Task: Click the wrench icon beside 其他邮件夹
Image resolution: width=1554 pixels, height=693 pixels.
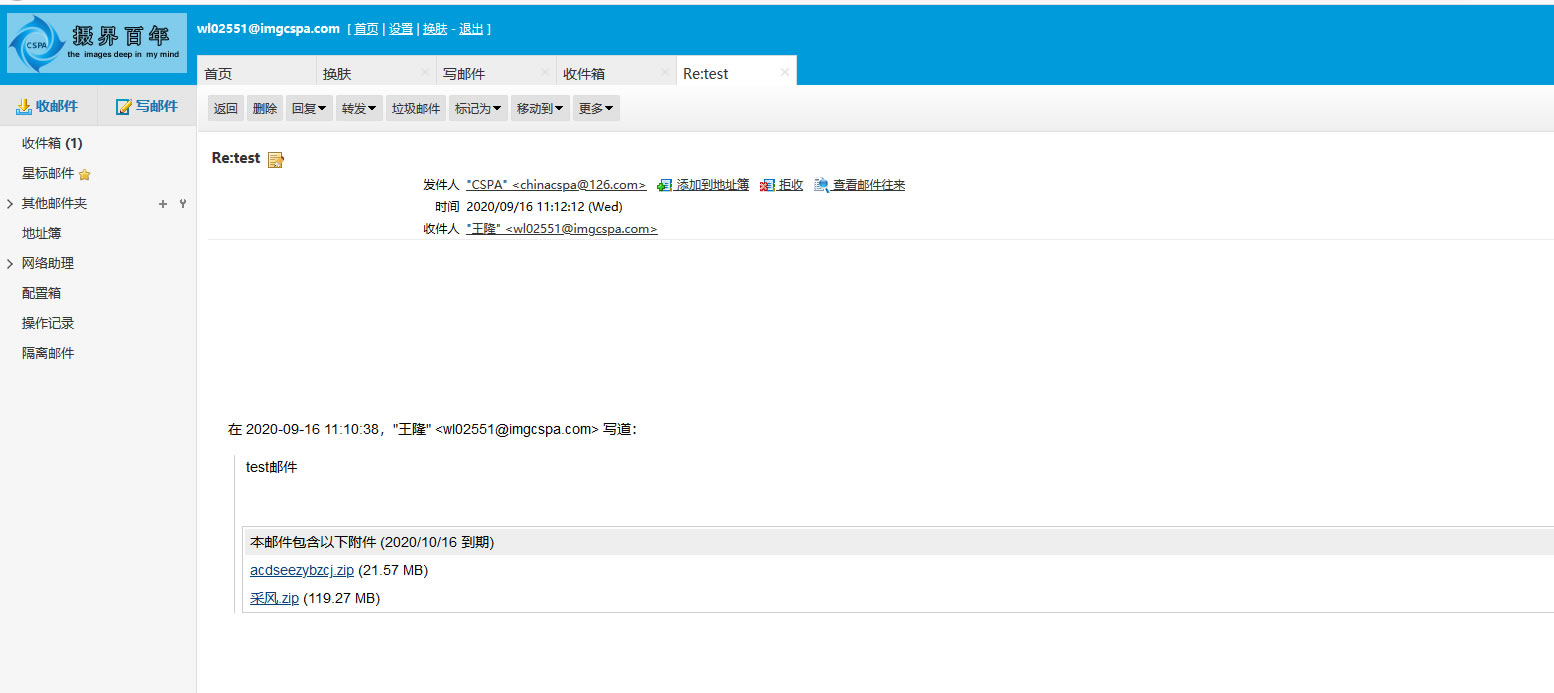Action: tap(182, 204)
